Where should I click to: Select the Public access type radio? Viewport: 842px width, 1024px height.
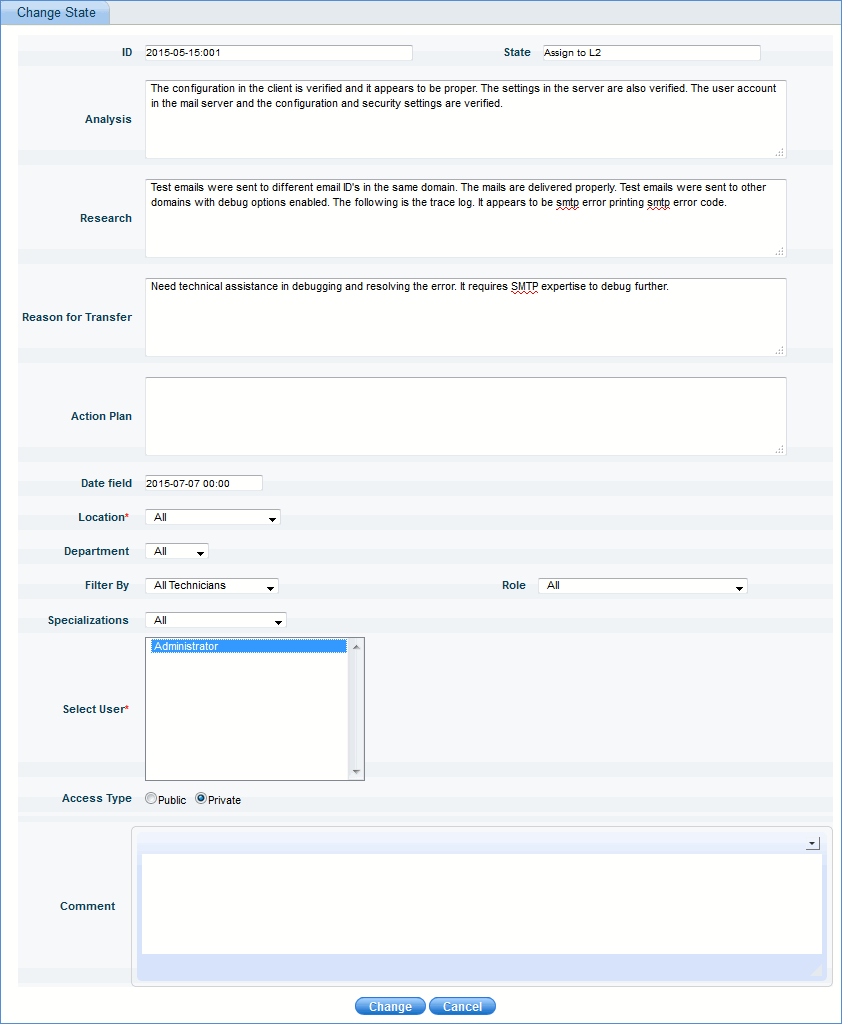coord(151,799)
